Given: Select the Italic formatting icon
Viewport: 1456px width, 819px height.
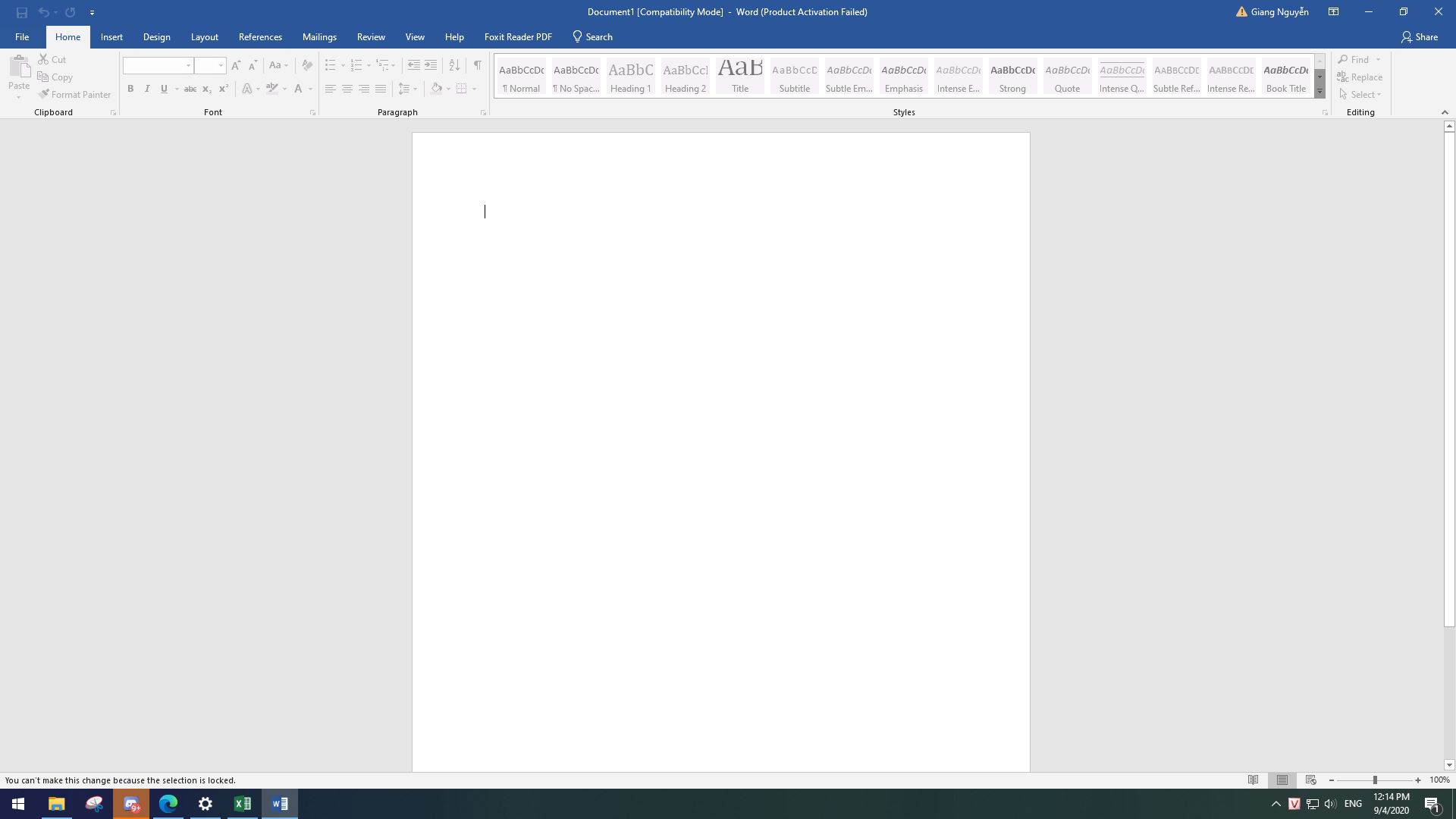Looking at the screenshot, I should [x=146, y=90].
